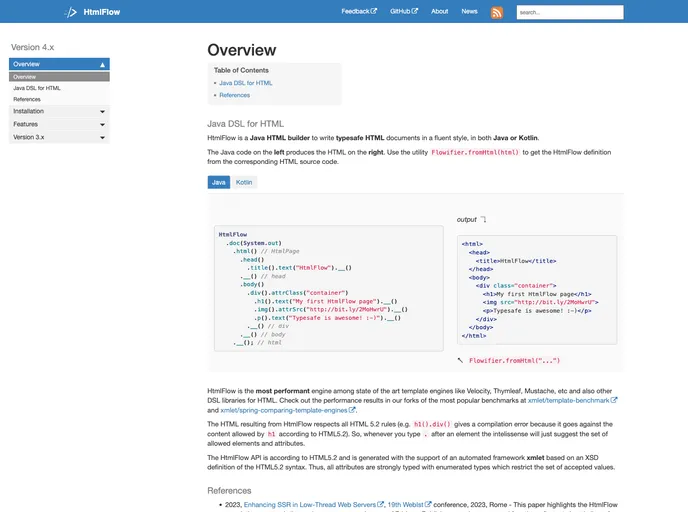Click the external-link icon after template-benchmark

[x=614, y=400]
